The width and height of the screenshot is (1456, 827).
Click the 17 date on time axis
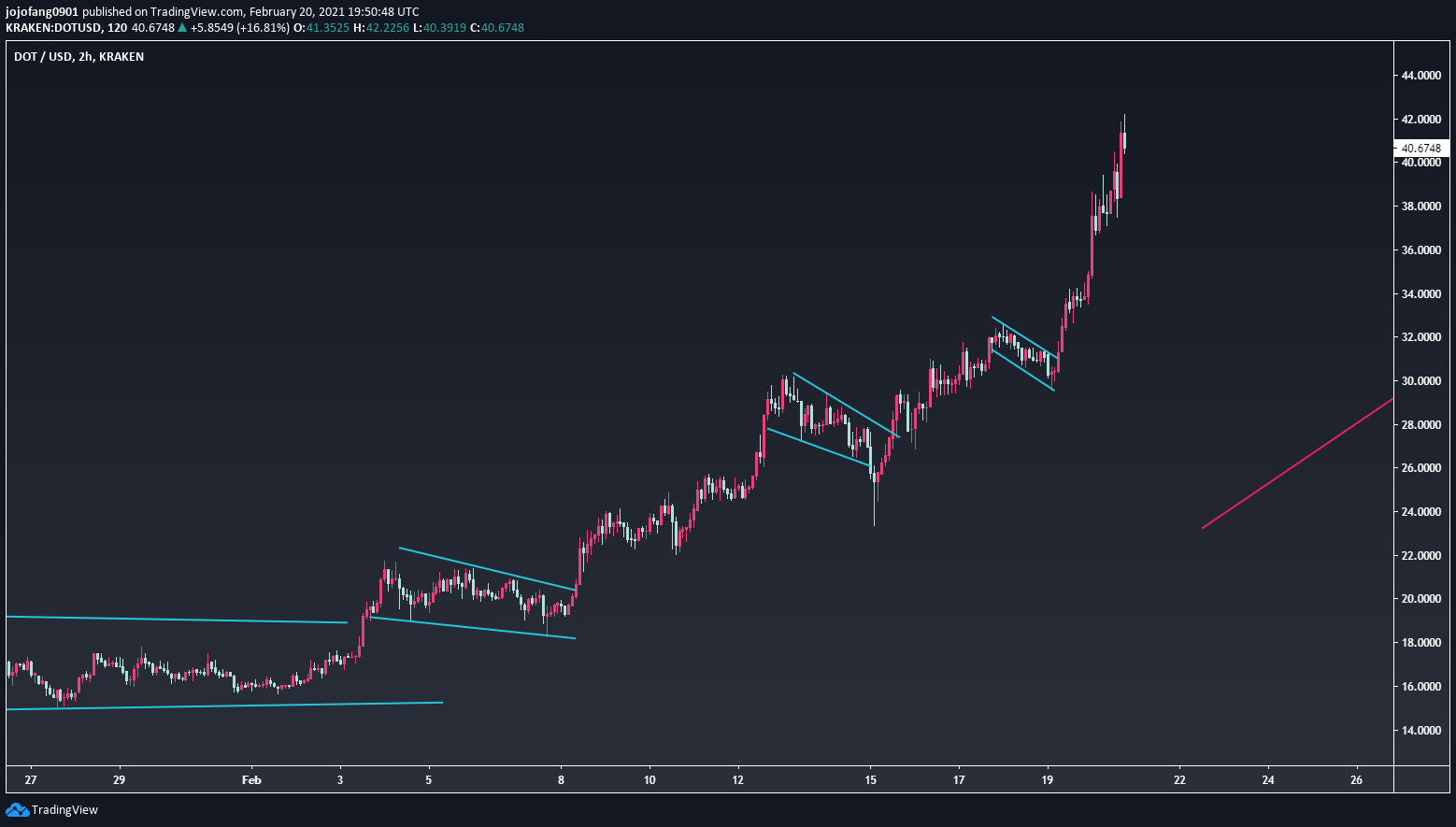[959, 780]
